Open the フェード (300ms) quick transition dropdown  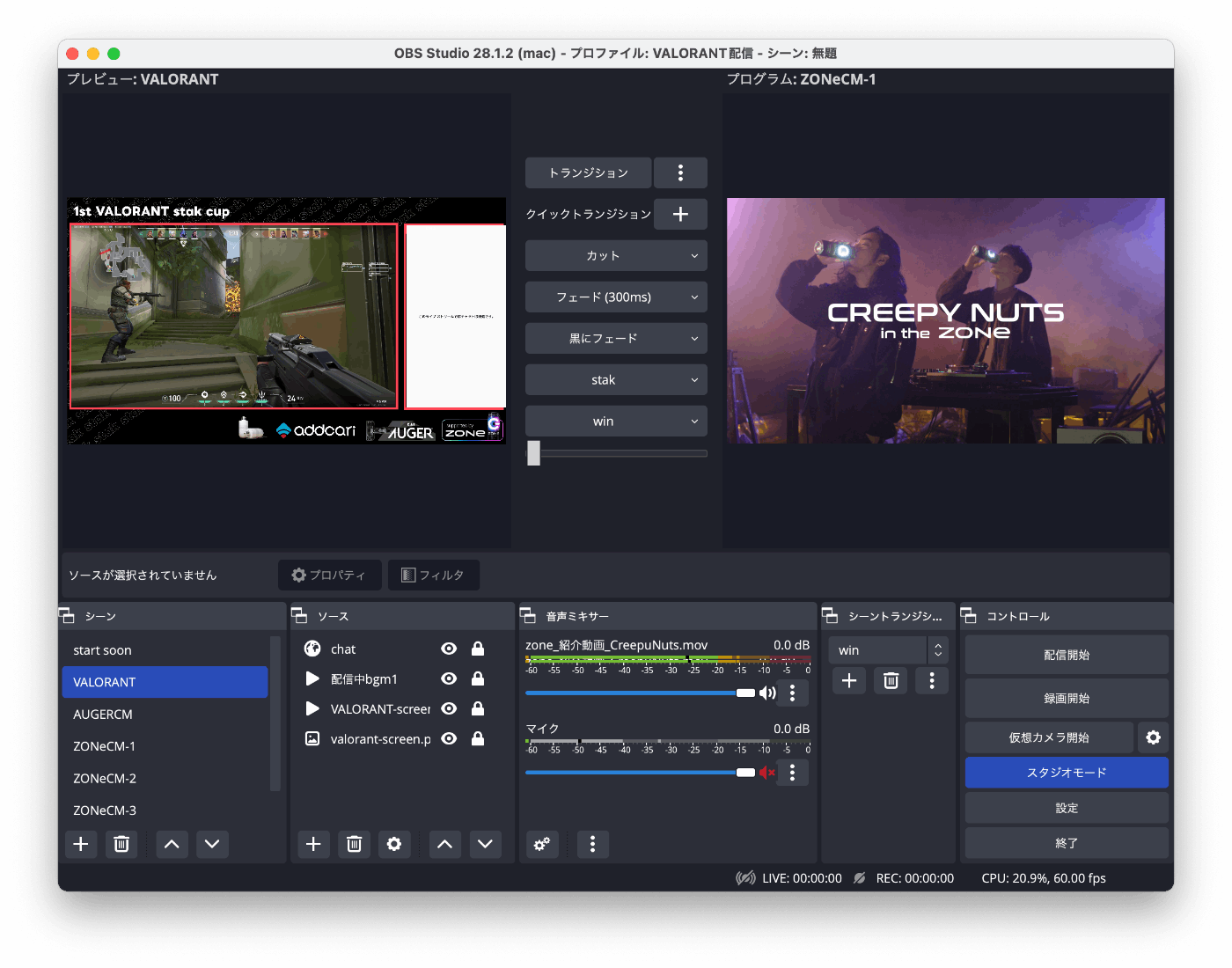pyautogui.click(x=616, y=297)
